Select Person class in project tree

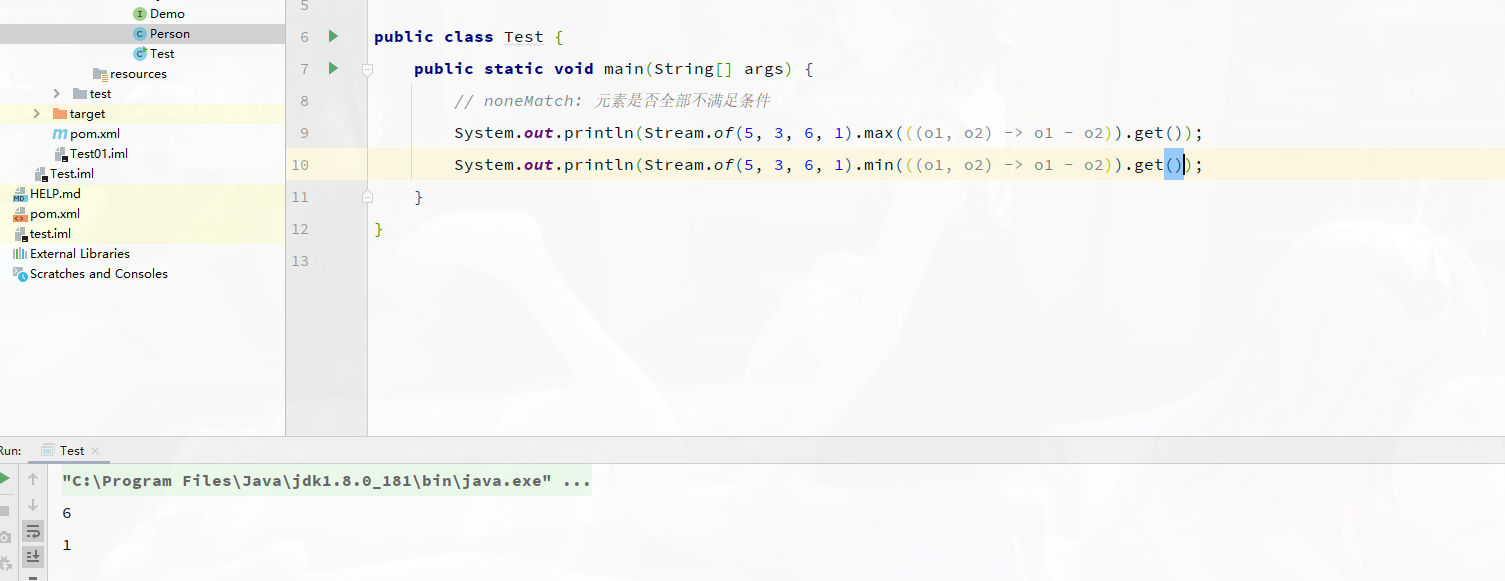tap(170, 33)
